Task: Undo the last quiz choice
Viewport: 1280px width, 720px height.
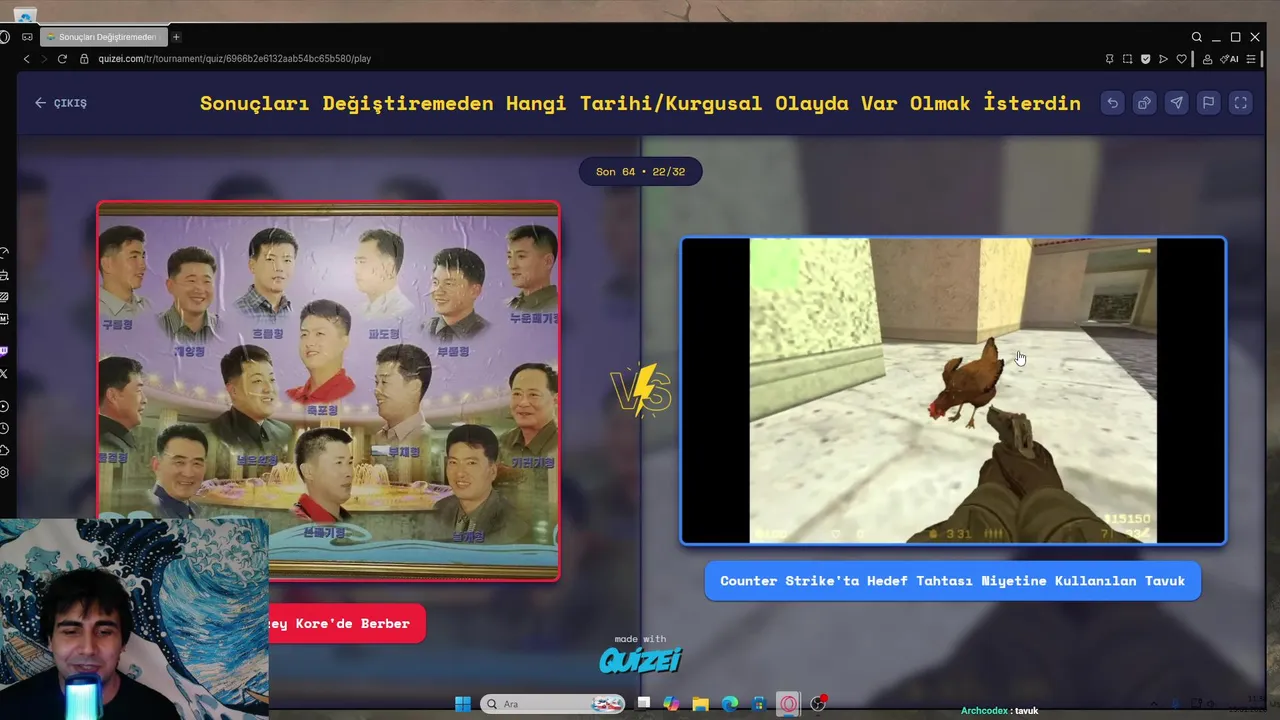Action: pyautogui.click(x=1112, y=103)
